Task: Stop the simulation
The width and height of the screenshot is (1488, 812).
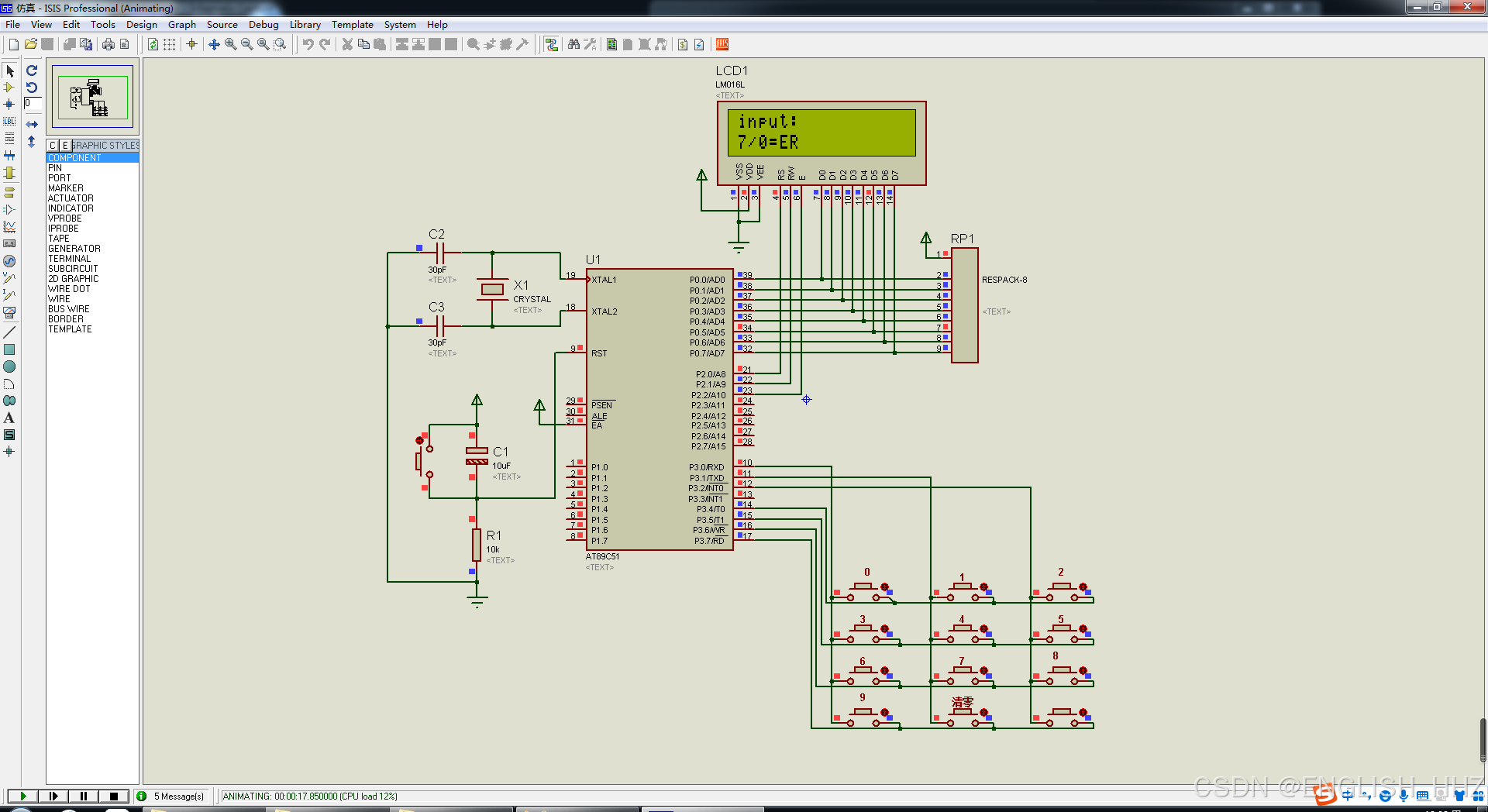Action: (113, 796)
